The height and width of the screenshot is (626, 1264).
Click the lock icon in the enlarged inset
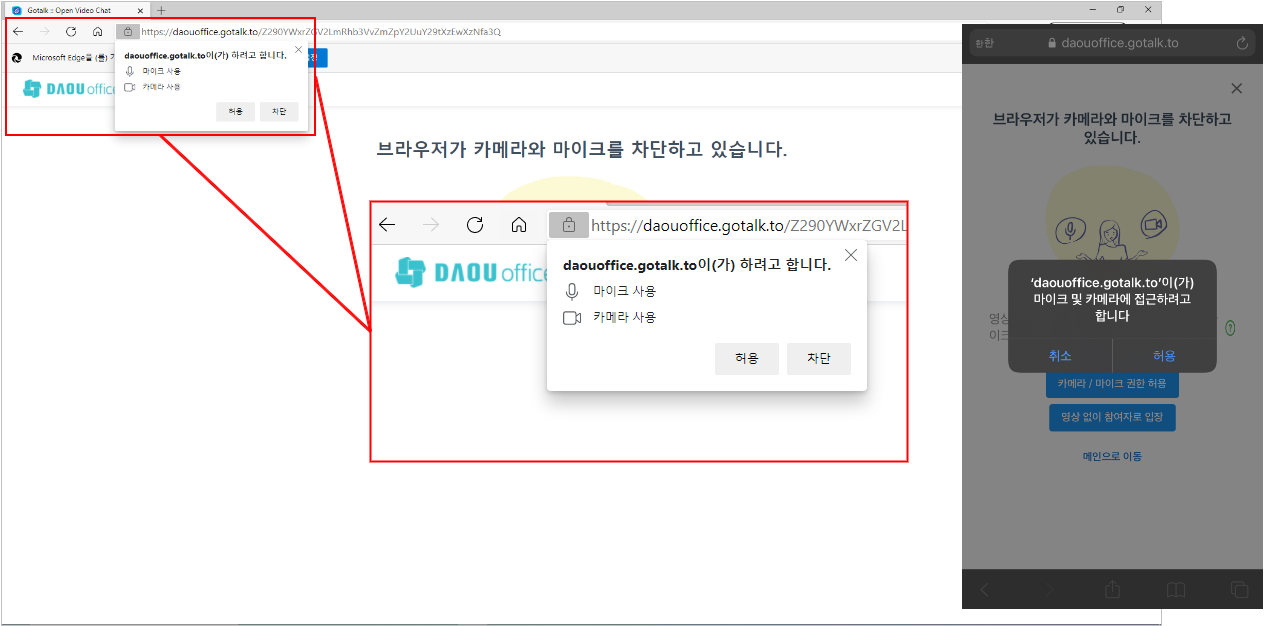coord(569,225)
